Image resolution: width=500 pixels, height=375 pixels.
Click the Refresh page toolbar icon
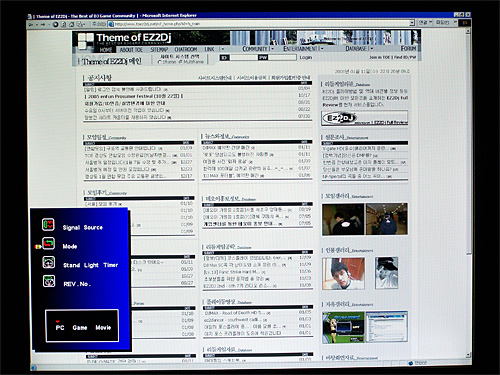pos(63,24)
